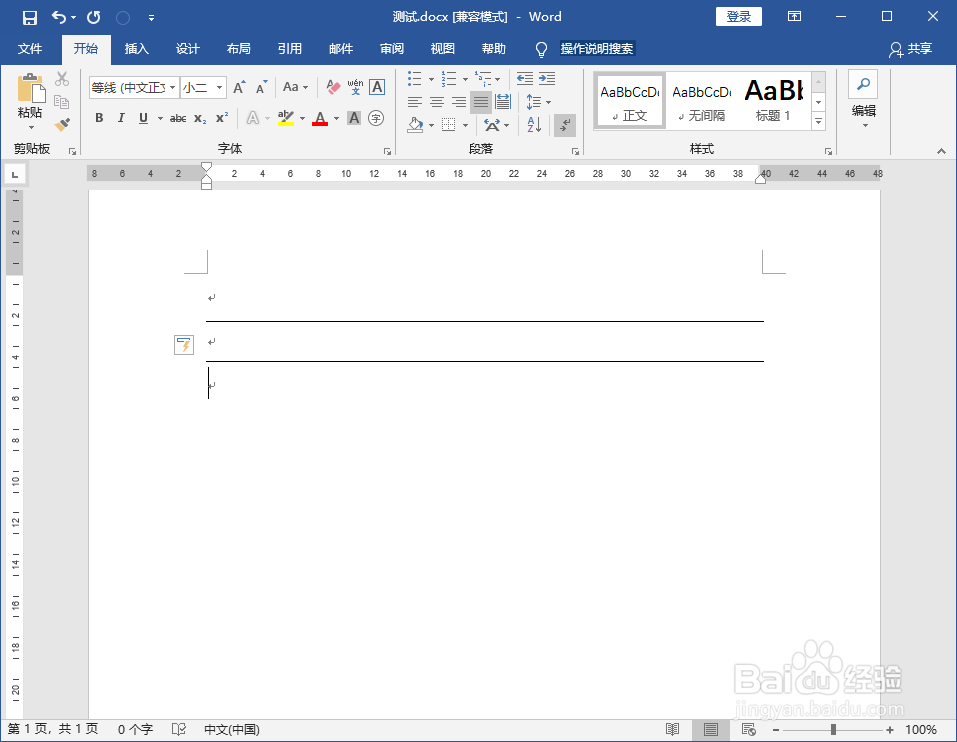Open enclosed character tool

pyautogui.click(x=377, y=118)
